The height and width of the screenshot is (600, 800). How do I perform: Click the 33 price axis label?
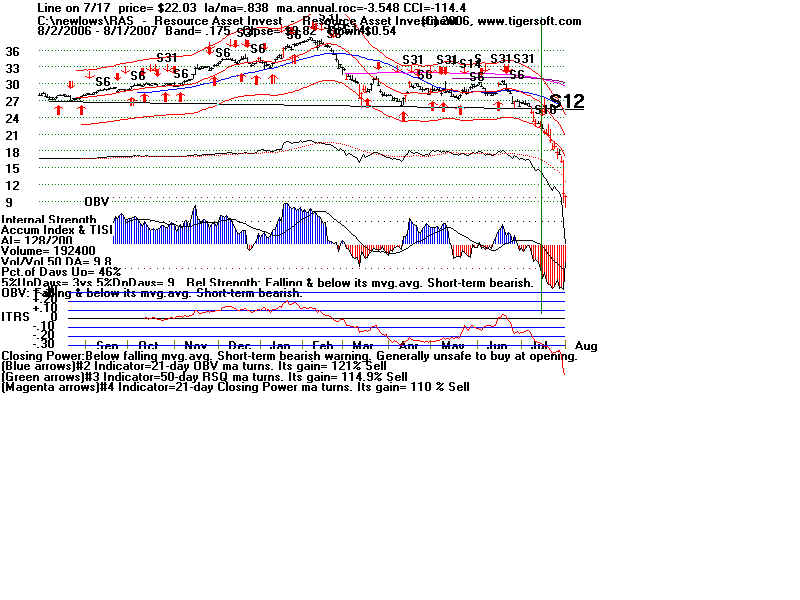point(13,68)
